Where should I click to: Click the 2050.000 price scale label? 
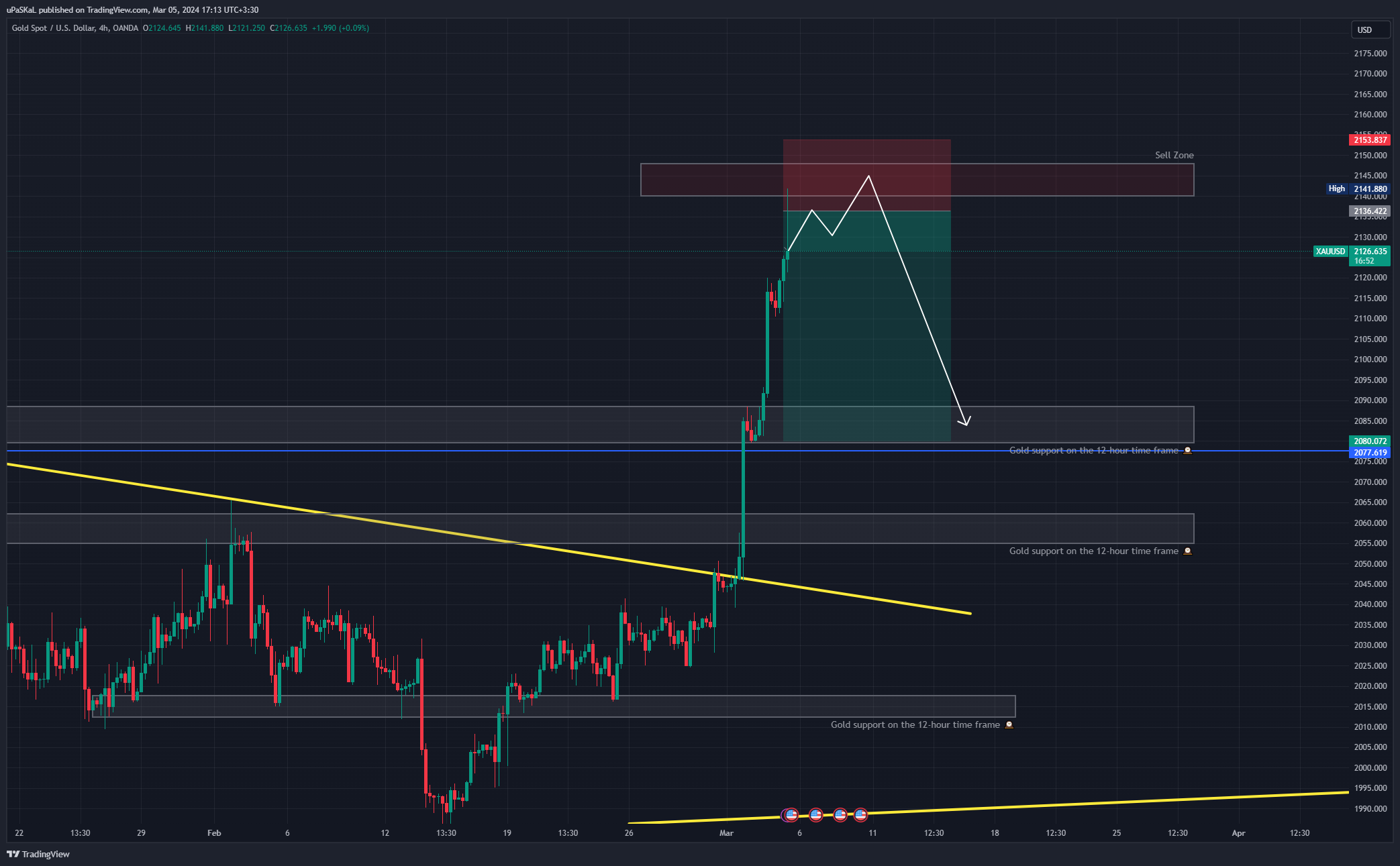point(1370,564)
